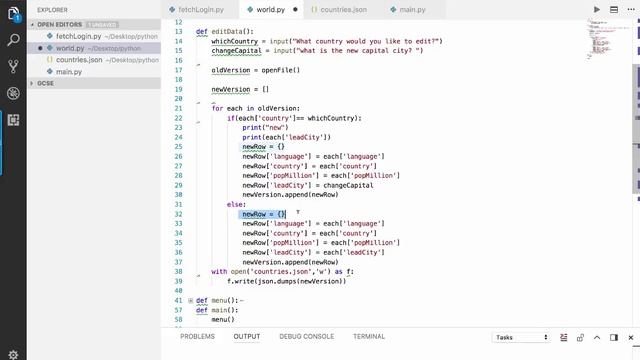Click 'newRow = {}' on line 25
This screenshot has height=360, width=640.
coord(263,147)
